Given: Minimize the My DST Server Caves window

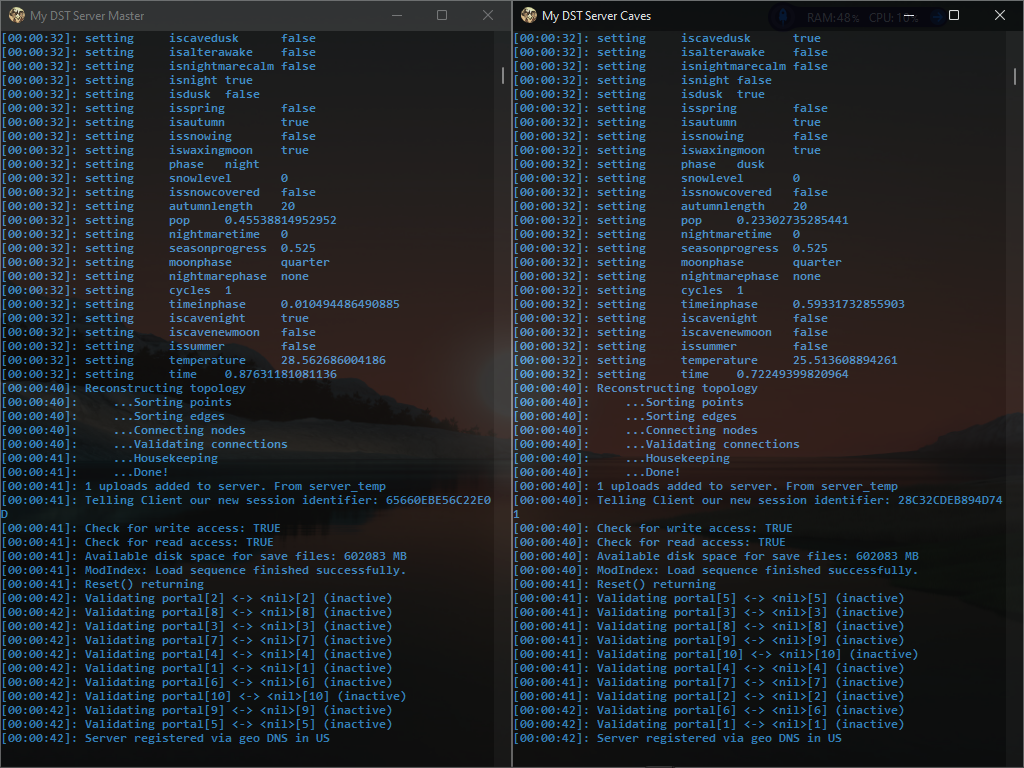Looking at the screenshot, I should [x=908, y=16].
